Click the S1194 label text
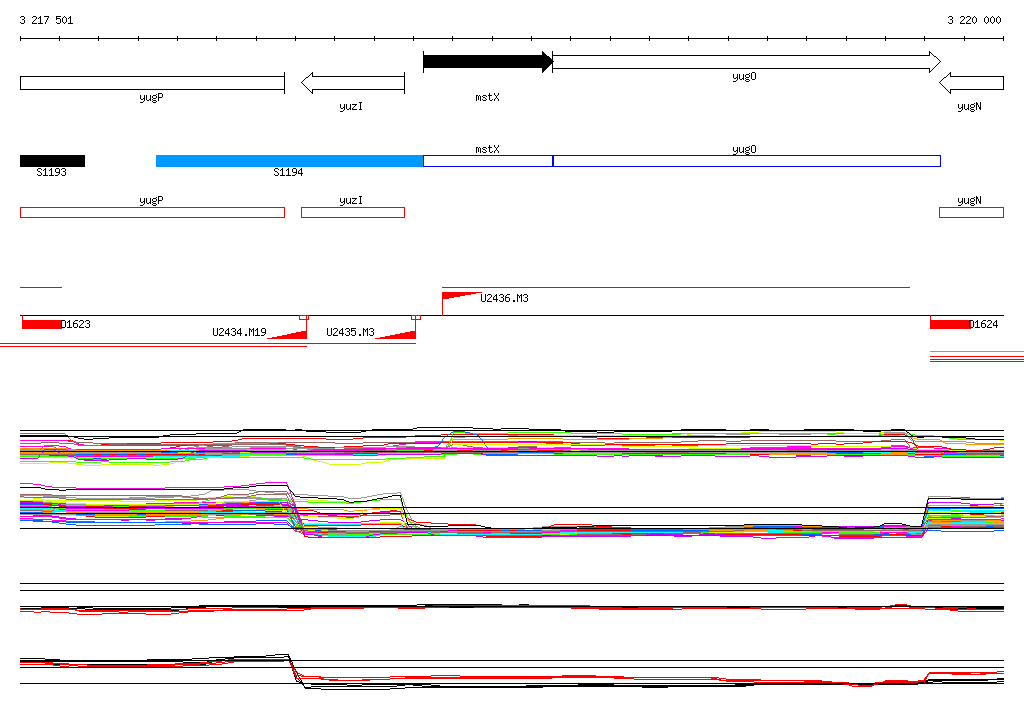 (x=288, y=172)
